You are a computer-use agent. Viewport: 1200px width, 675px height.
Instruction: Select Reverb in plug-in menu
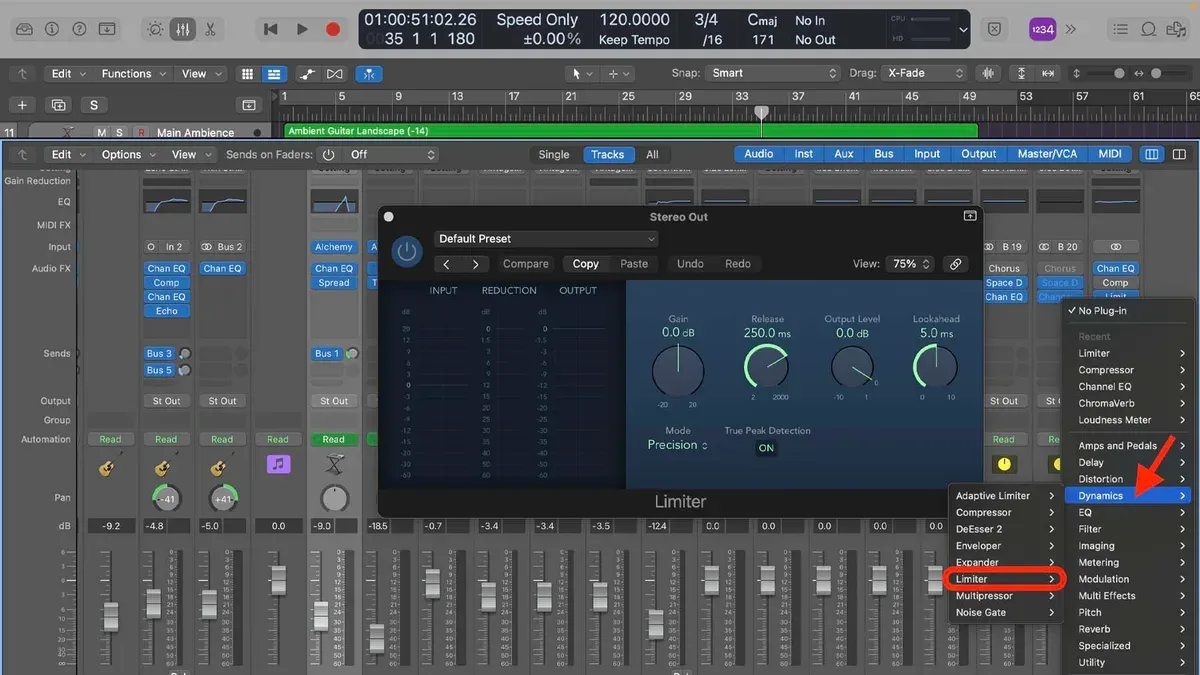click(x=1129, y=629)
